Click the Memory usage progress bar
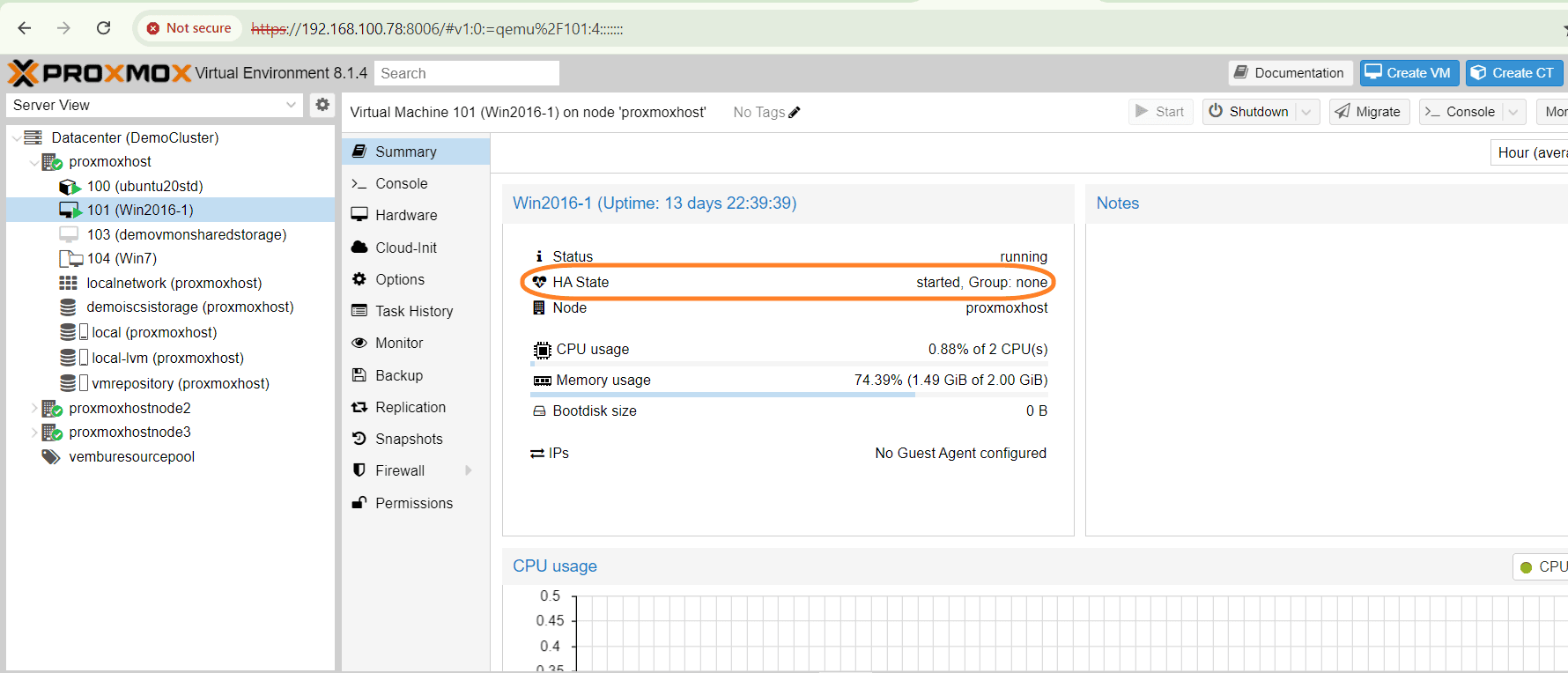 (789, 395)
